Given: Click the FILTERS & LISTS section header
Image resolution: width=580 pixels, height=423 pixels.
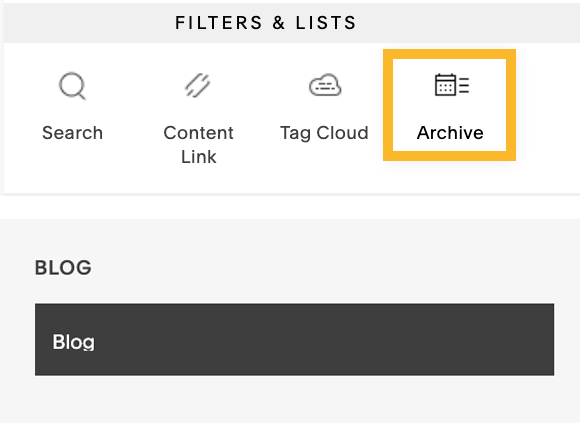Looking at the screenshot, I should pos(266,23).
